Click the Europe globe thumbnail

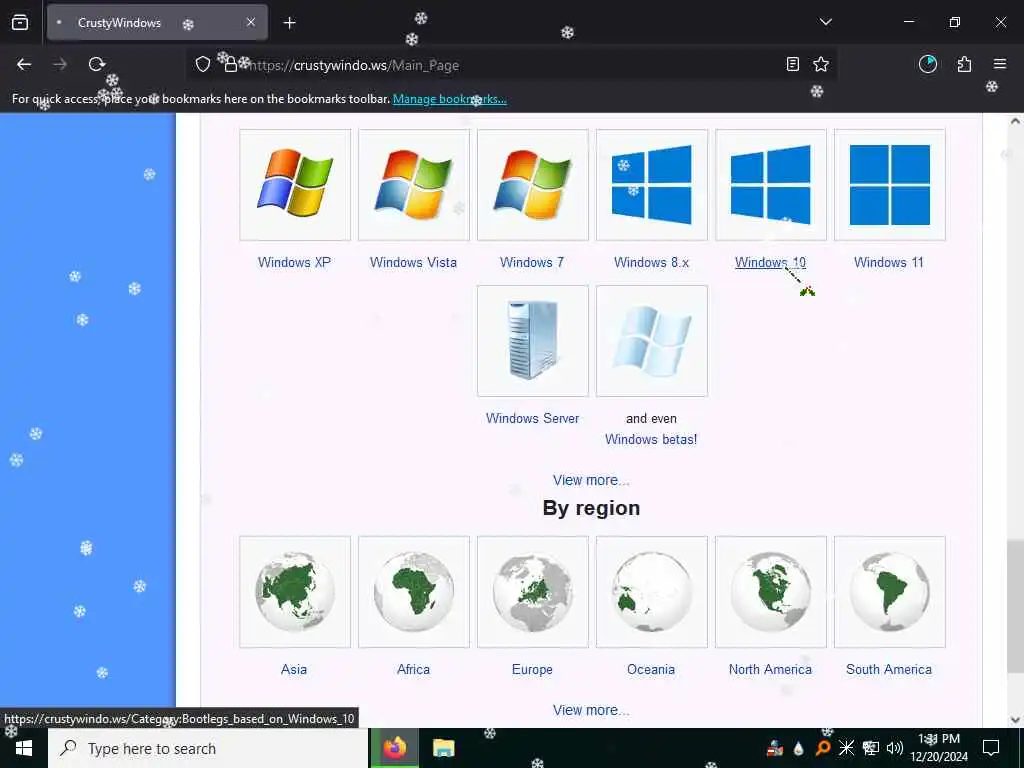tap(533, 592)
